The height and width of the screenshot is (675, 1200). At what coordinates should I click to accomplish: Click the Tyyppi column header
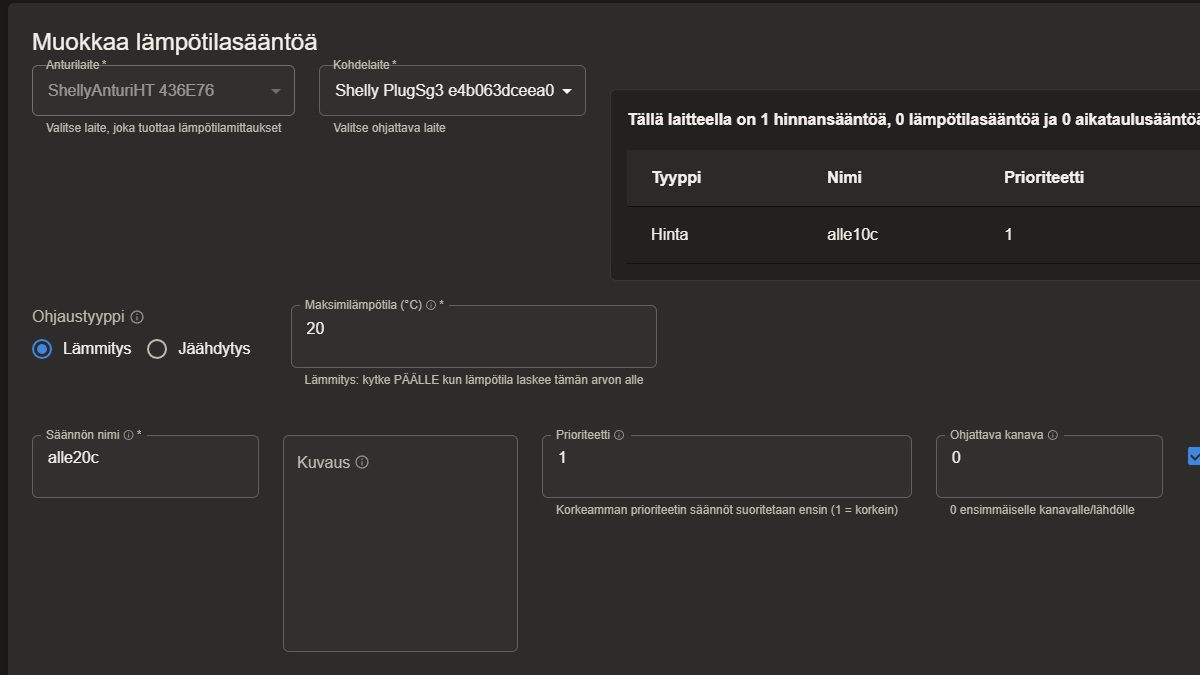(676, 178)
